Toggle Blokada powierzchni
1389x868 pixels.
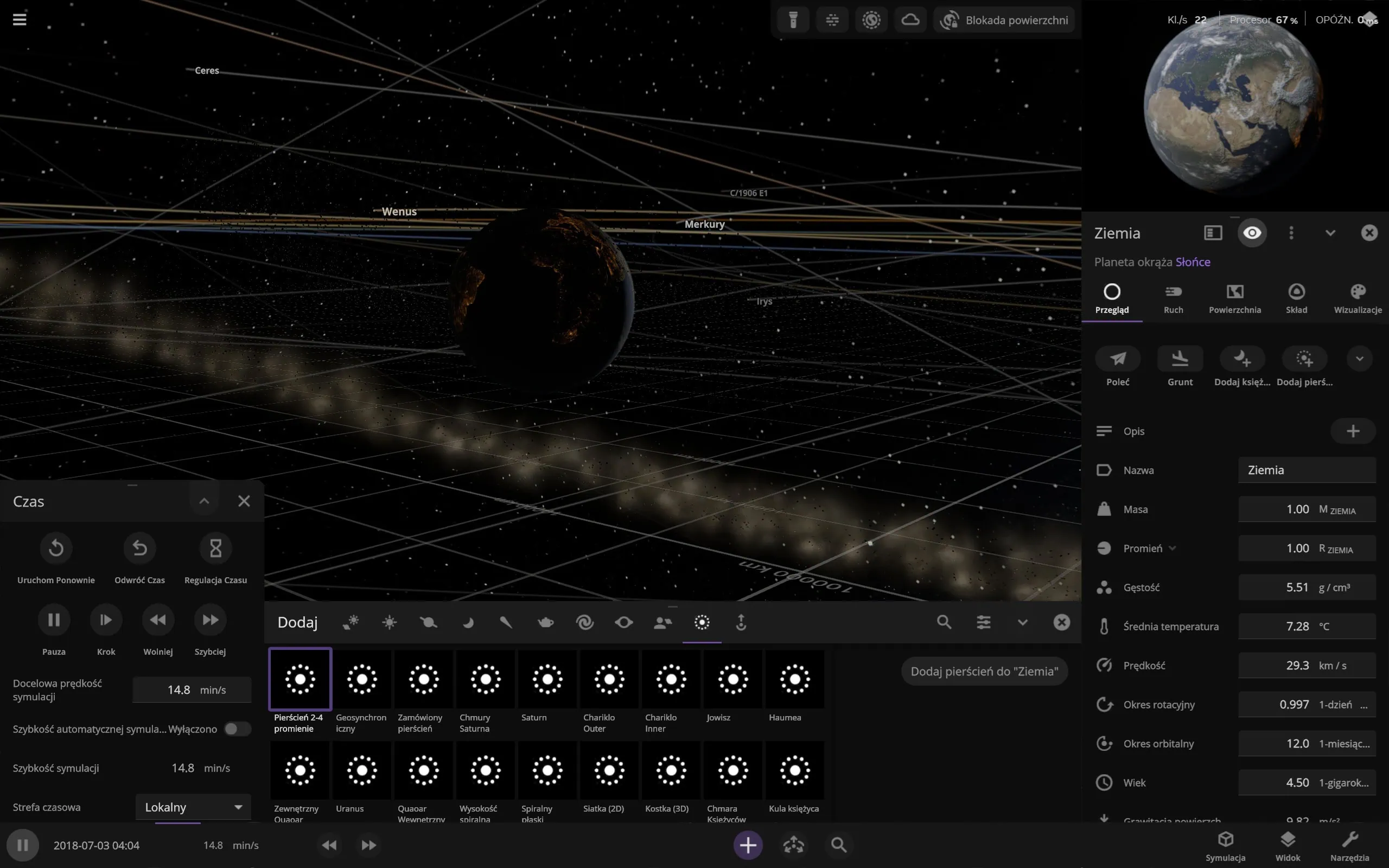coord(1004,20)
